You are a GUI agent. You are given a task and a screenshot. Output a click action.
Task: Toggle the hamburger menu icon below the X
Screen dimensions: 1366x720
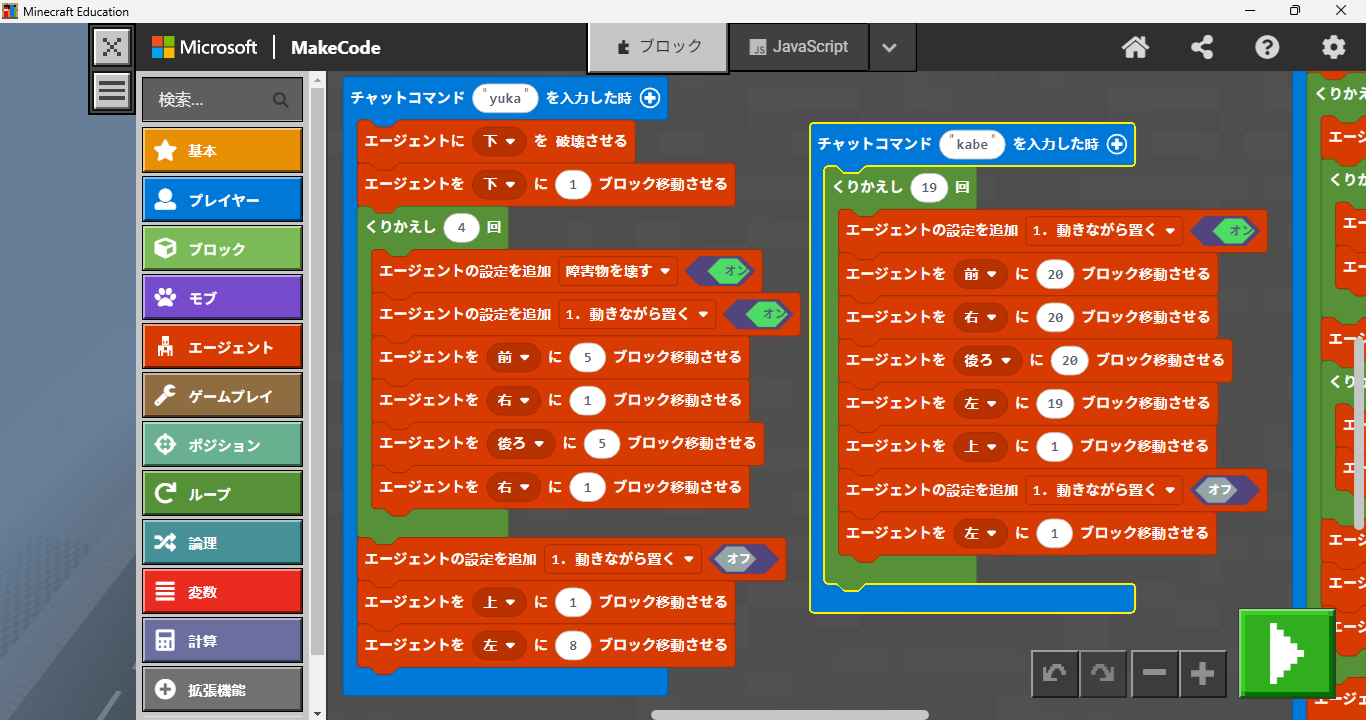(x=112, y=91)
